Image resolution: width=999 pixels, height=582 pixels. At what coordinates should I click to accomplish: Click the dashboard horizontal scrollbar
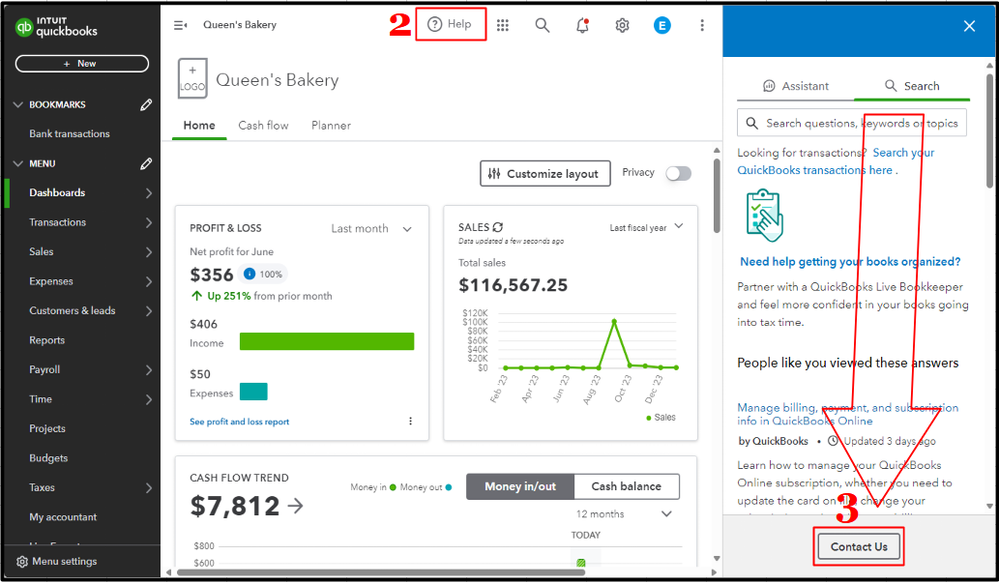(x=380, y=572)
